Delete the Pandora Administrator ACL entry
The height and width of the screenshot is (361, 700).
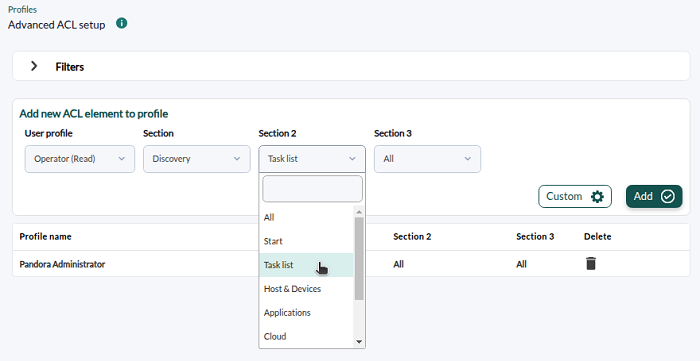point(591,264)
